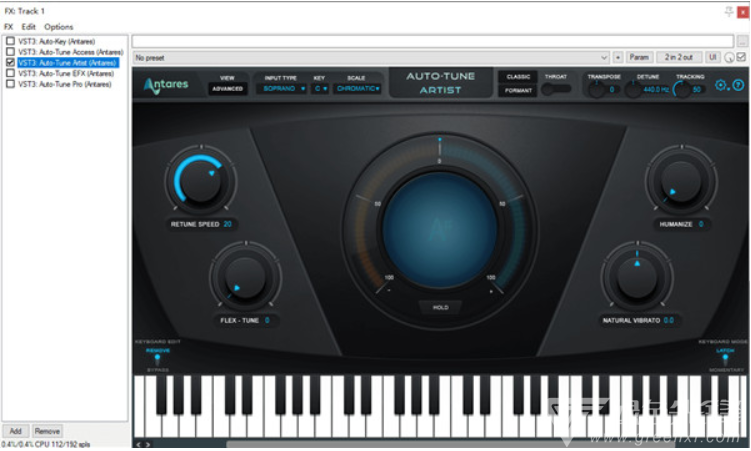
Task: Select VST3: Auto-Tune Access (Antares) in list
Action: [x=71, y=52]
